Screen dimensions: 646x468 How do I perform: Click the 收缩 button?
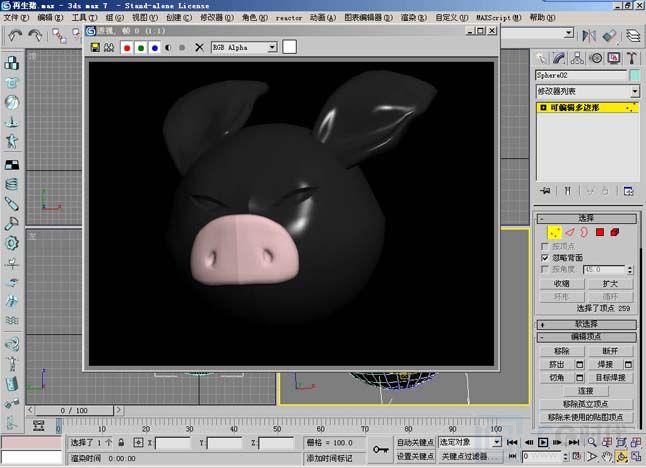[x=562, y=284]
